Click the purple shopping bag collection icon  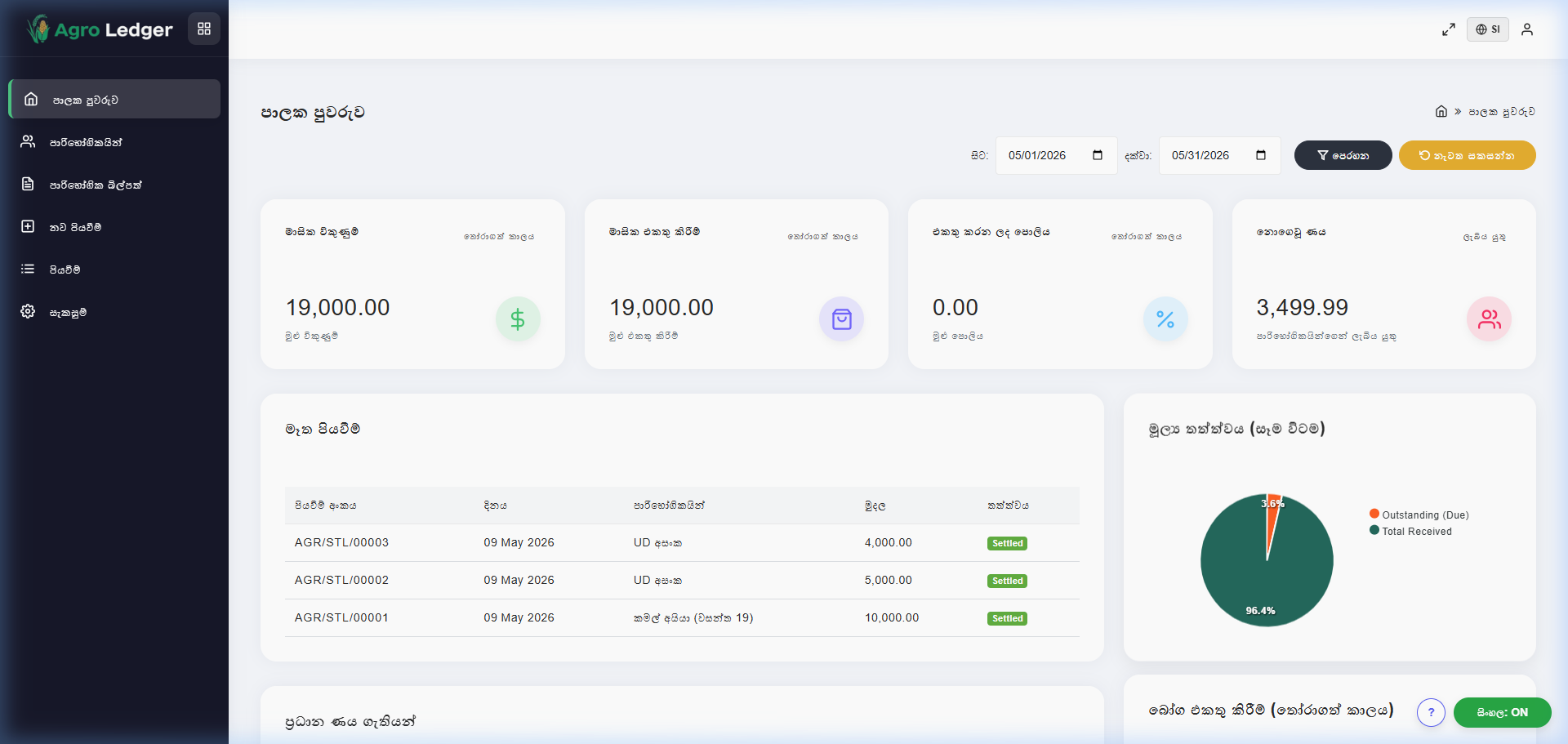coord(841,319)
